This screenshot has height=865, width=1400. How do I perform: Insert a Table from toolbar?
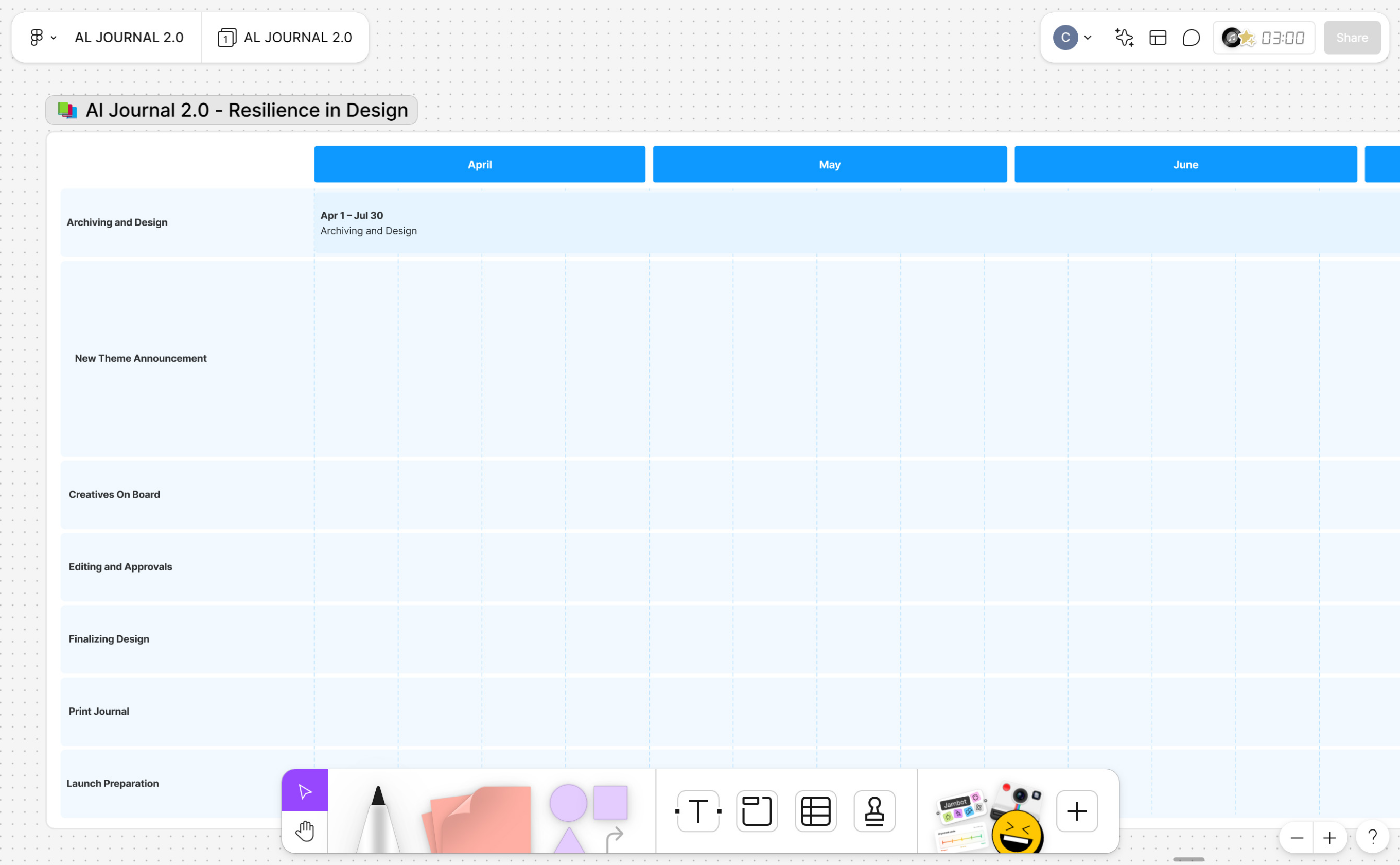tap(815, 810)
